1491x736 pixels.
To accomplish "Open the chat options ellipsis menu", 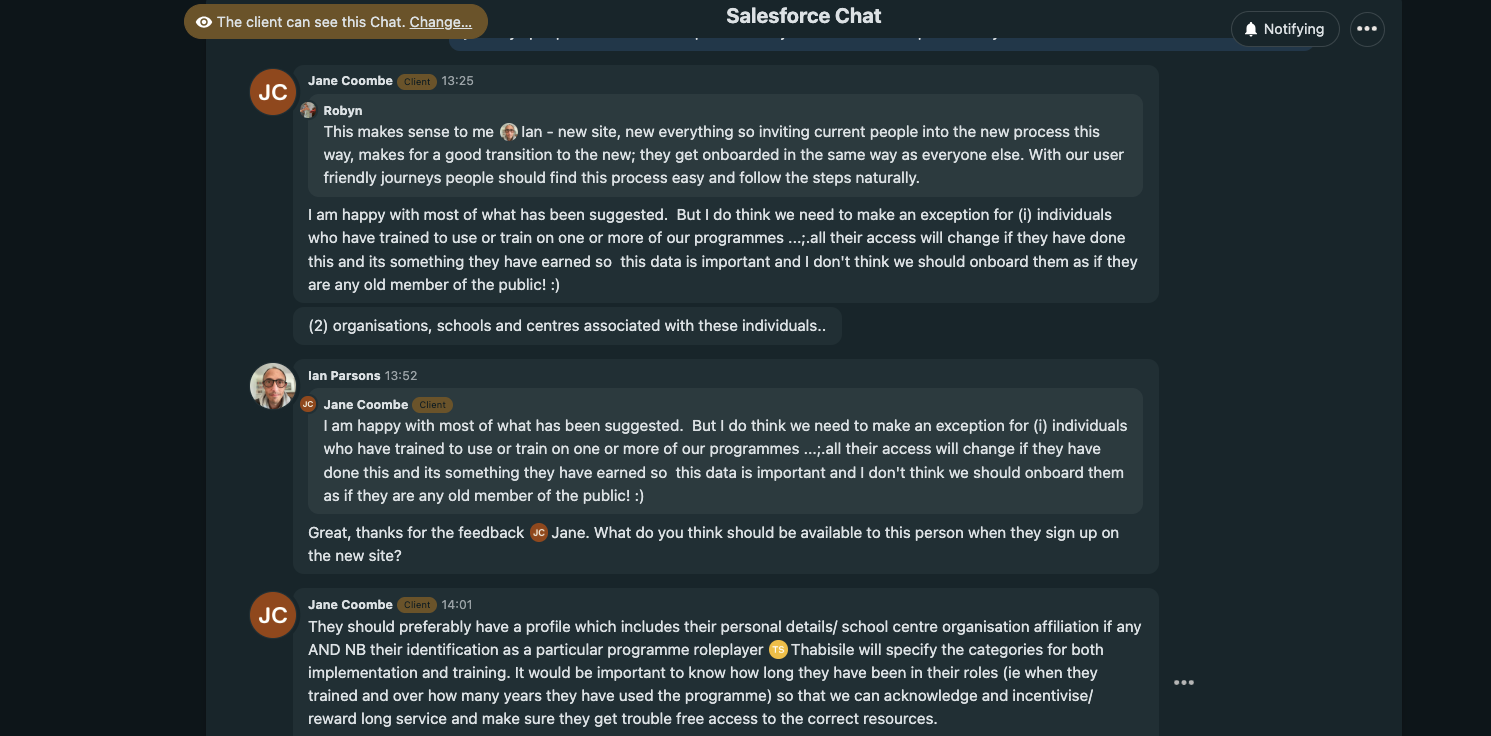I will 1367,29.
